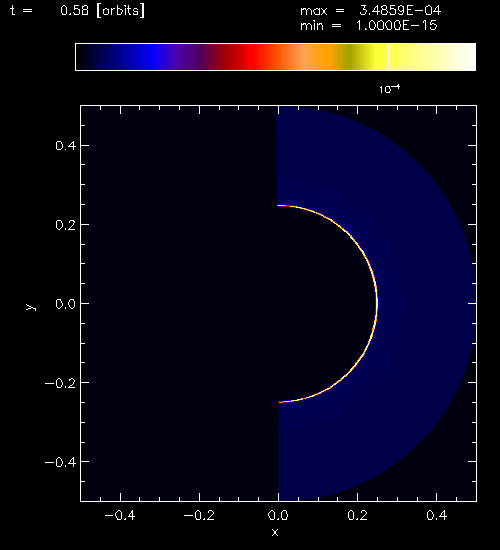Click the bright ring at y equals 0.0
500x550 pixels.
coord(376,303)
